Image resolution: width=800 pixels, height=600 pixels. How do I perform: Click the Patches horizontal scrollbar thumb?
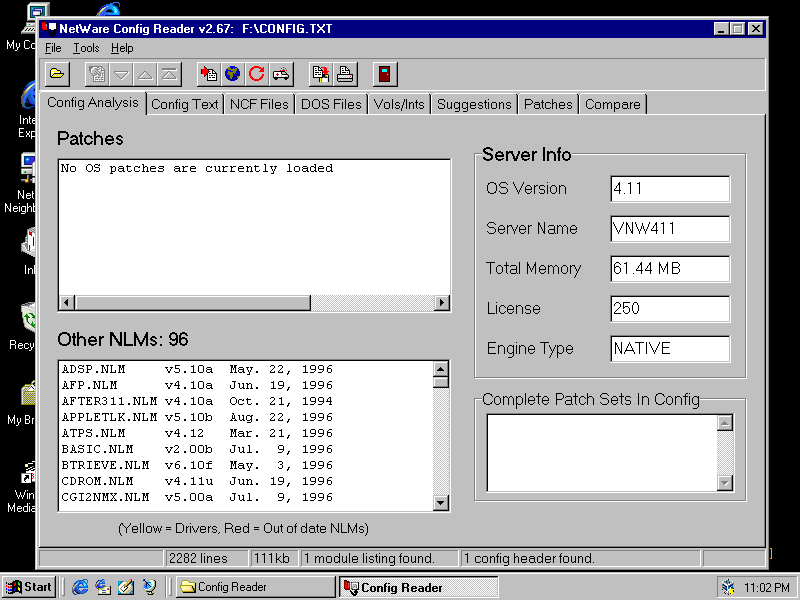(193, 303)
